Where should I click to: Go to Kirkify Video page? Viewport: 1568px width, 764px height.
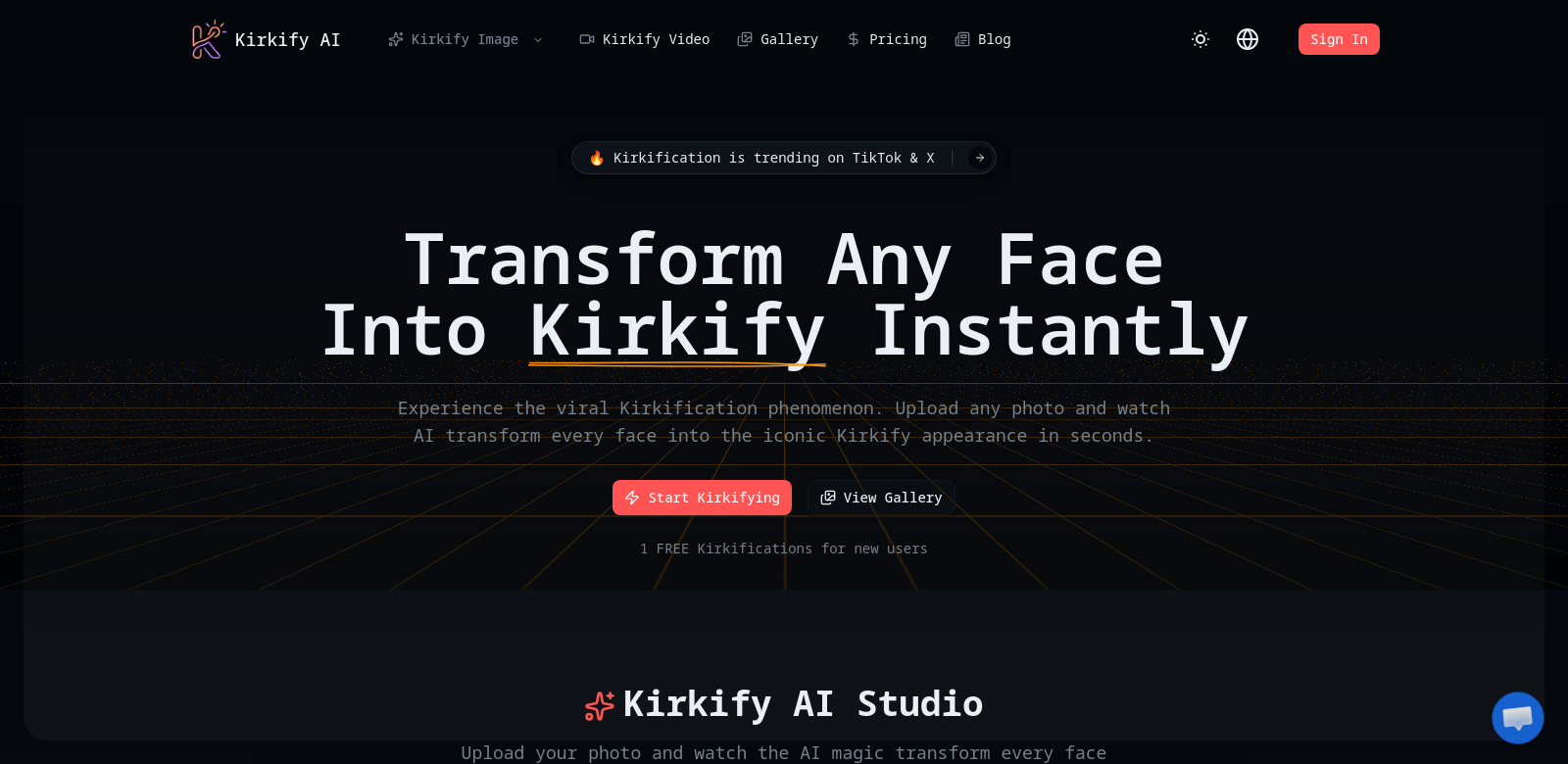(645, 39)
